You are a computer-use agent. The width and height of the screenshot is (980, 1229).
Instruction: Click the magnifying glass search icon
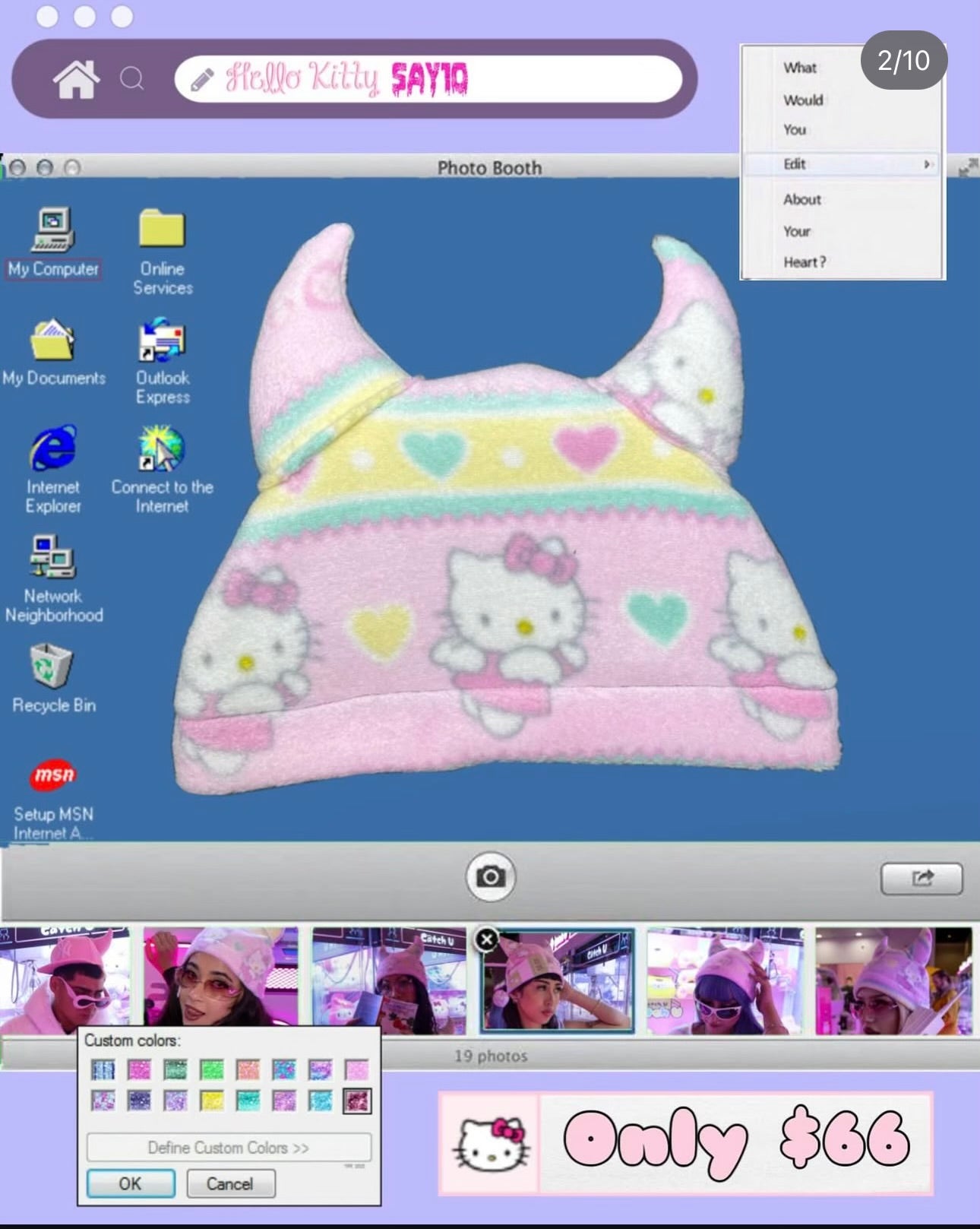coord(132,78)
